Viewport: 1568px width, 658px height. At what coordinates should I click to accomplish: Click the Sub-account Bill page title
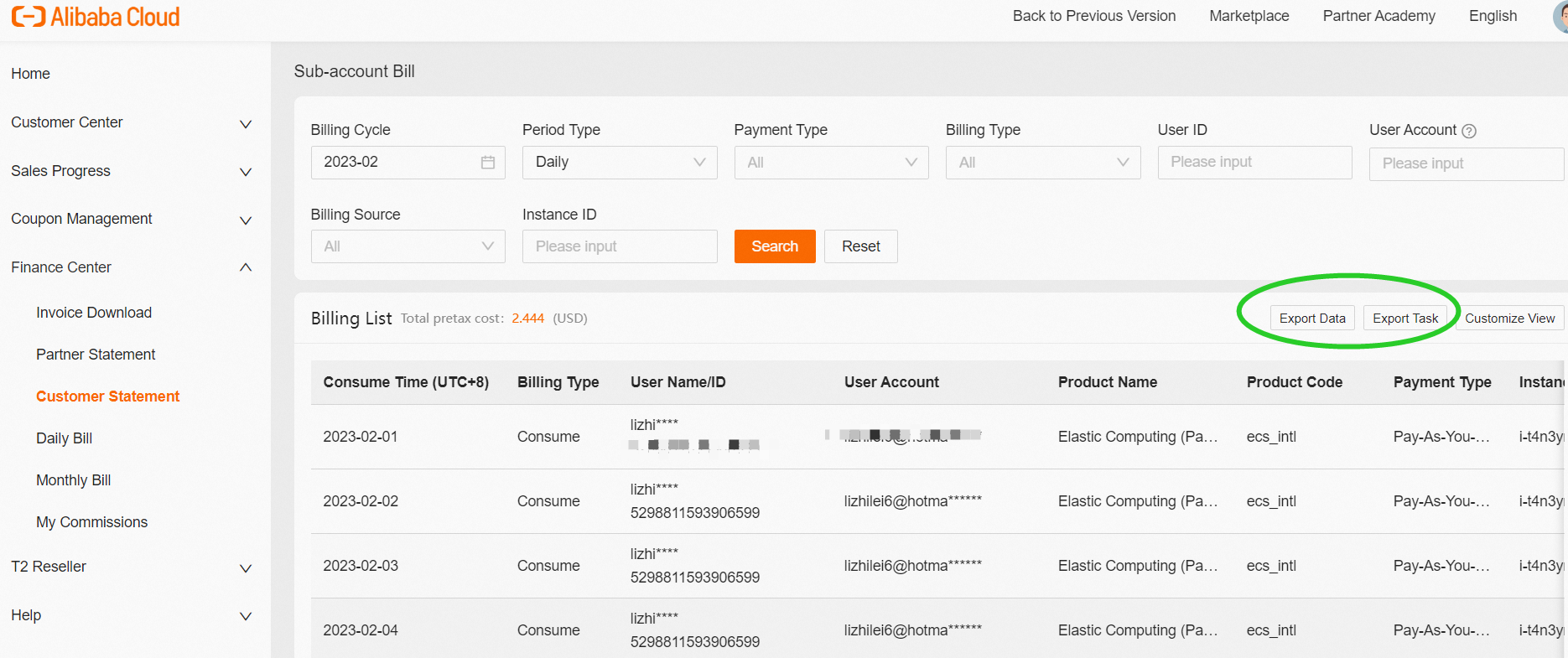coord(354,71)
